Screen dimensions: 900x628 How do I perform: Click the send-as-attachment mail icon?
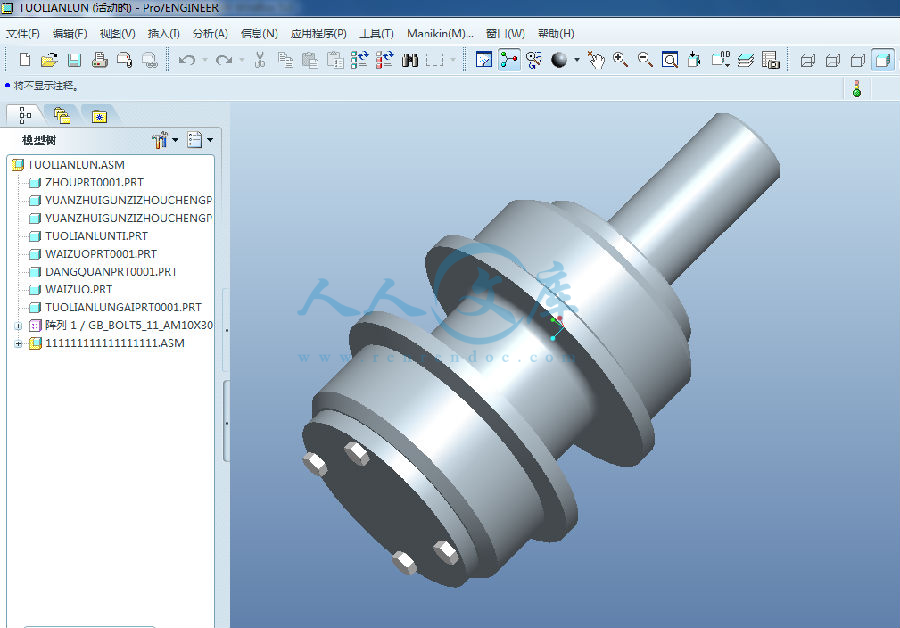(x=125, y=60)
